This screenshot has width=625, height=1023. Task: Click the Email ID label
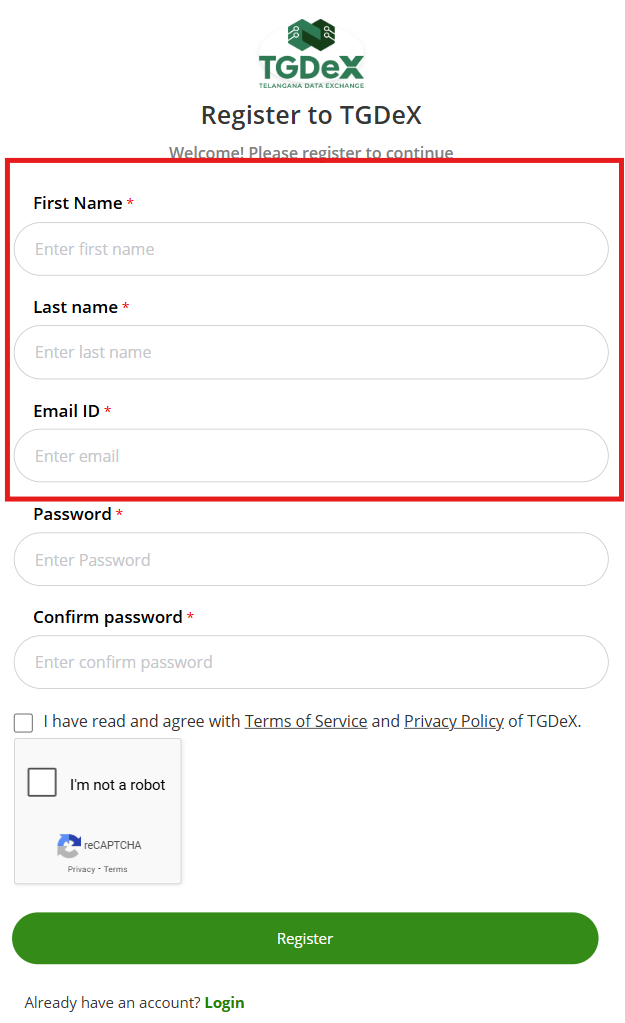point(66,411)
